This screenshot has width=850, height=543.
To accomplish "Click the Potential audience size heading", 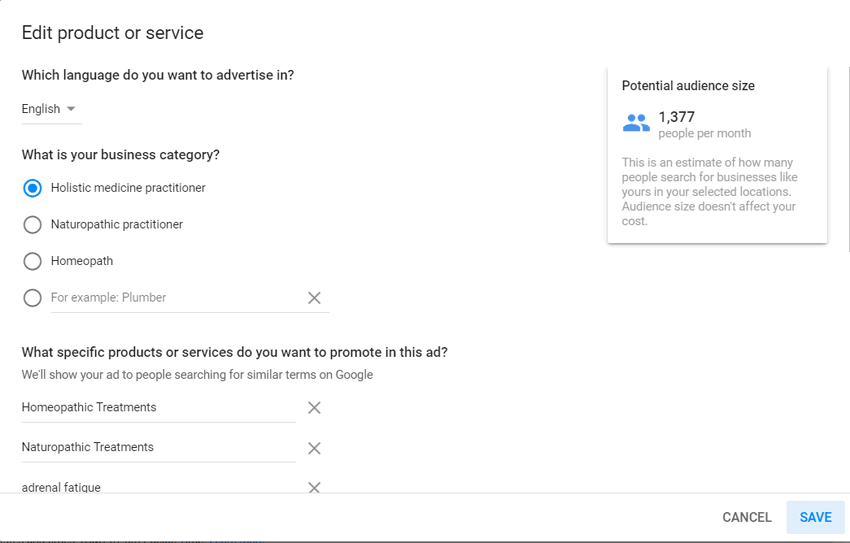I will pos(688,86).
